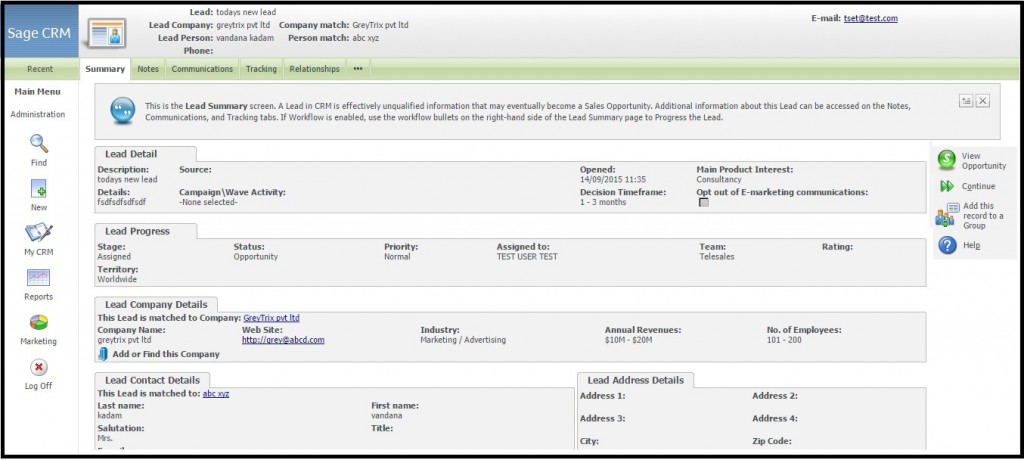Click the New record icon
This screenshot has height=460, width=1024.
click(x=40, y=188)
